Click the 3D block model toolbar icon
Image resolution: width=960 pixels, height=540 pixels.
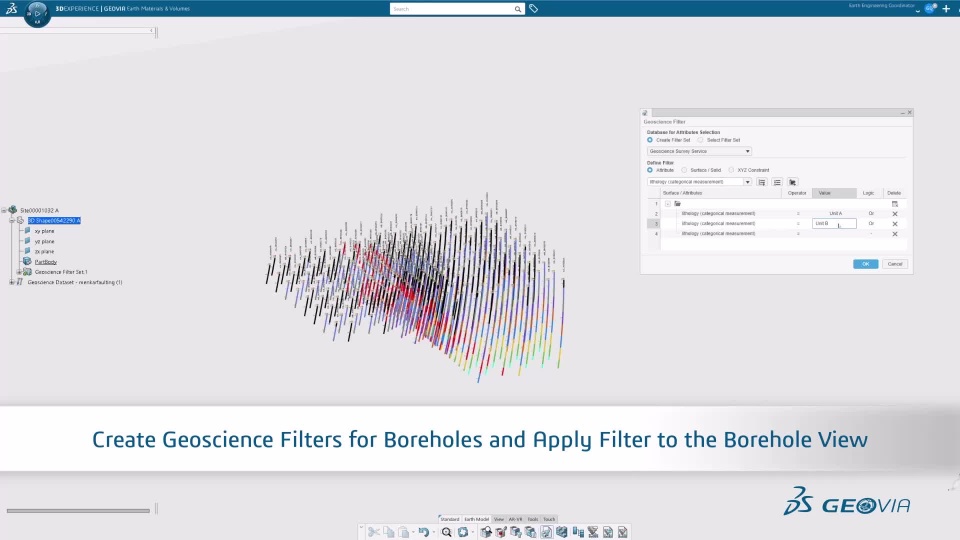point(561,532)
